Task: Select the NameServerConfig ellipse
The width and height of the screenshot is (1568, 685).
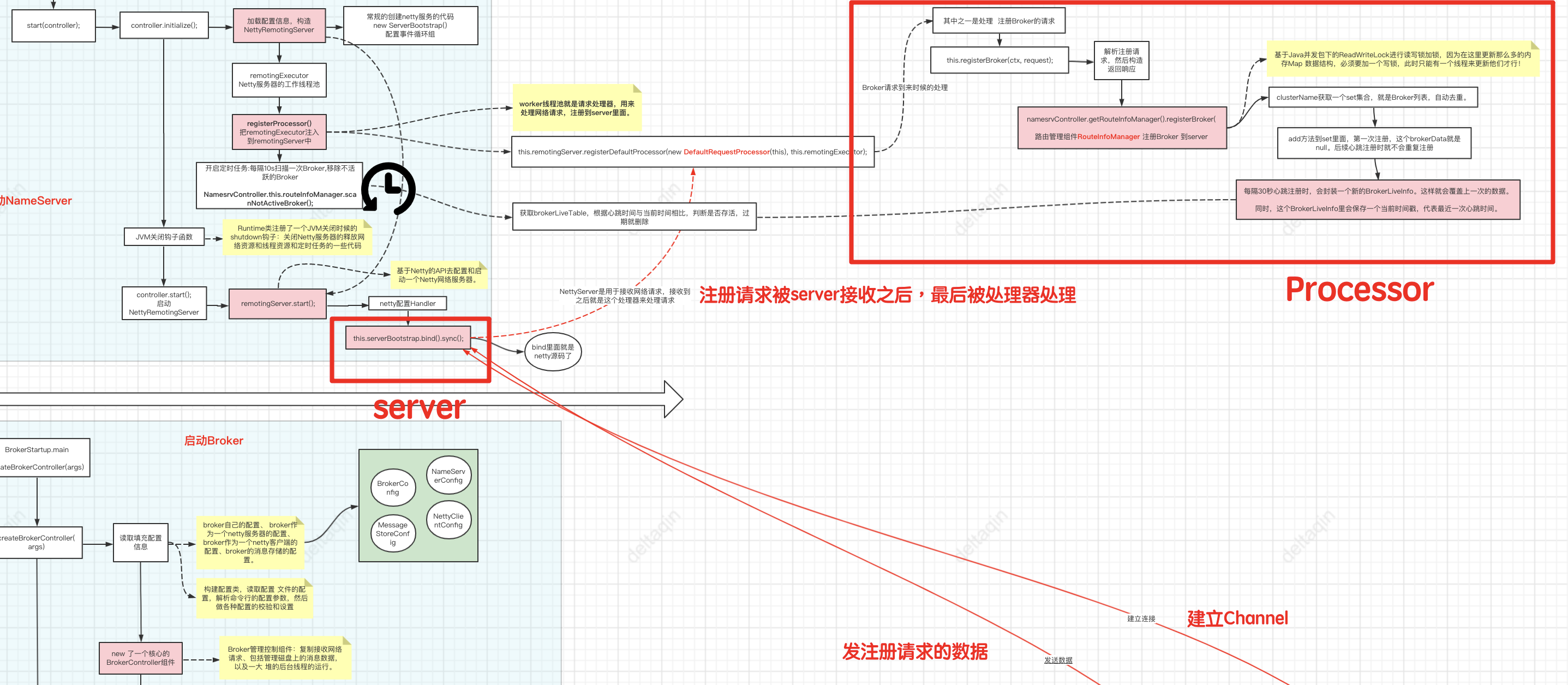Action: click(448, 476)
